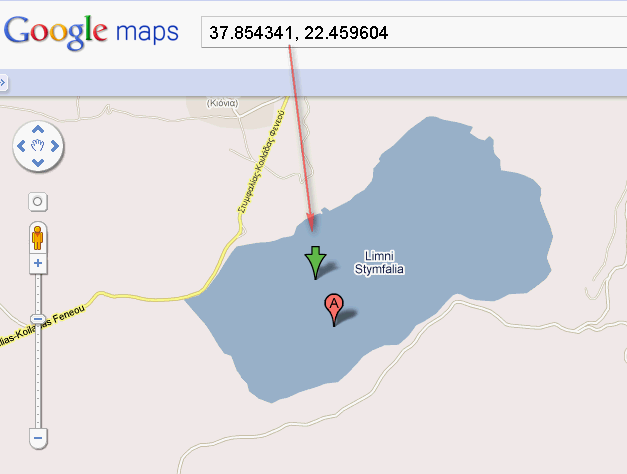627x474 pixels.
Task: Click the Kionia place label
Action: point(222,103)
